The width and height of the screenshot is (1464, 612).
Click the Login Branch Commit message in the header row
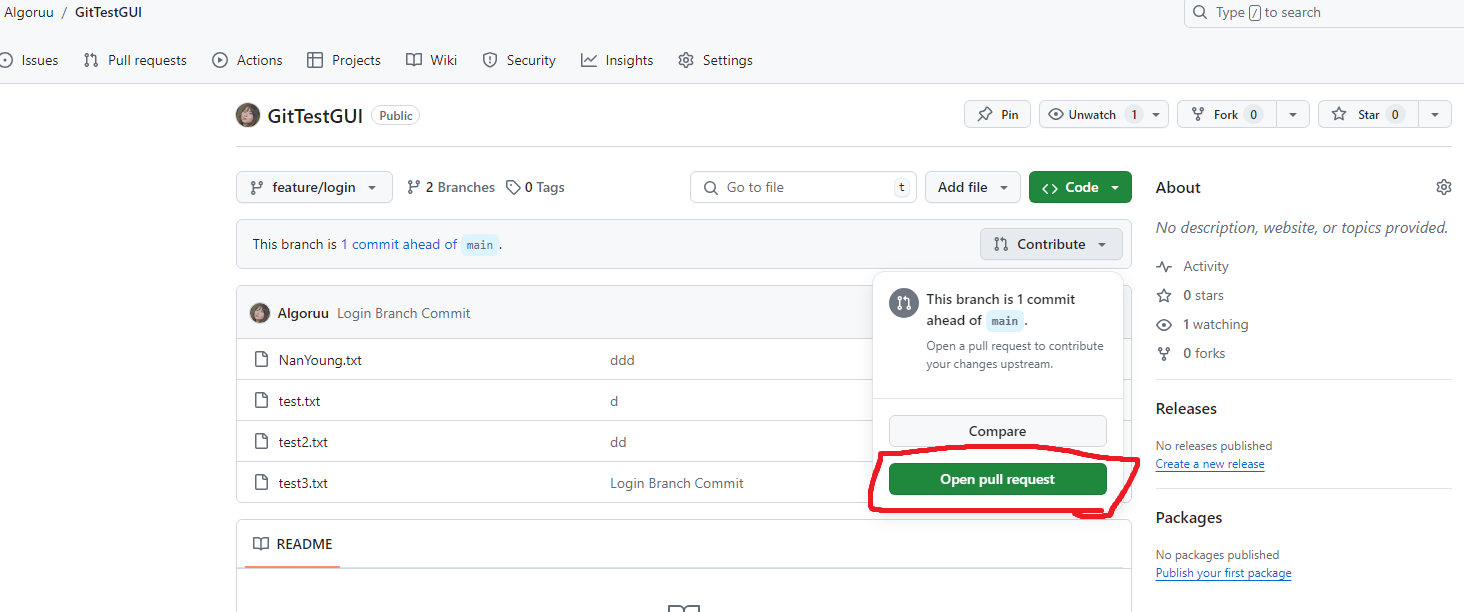(403, 313)
